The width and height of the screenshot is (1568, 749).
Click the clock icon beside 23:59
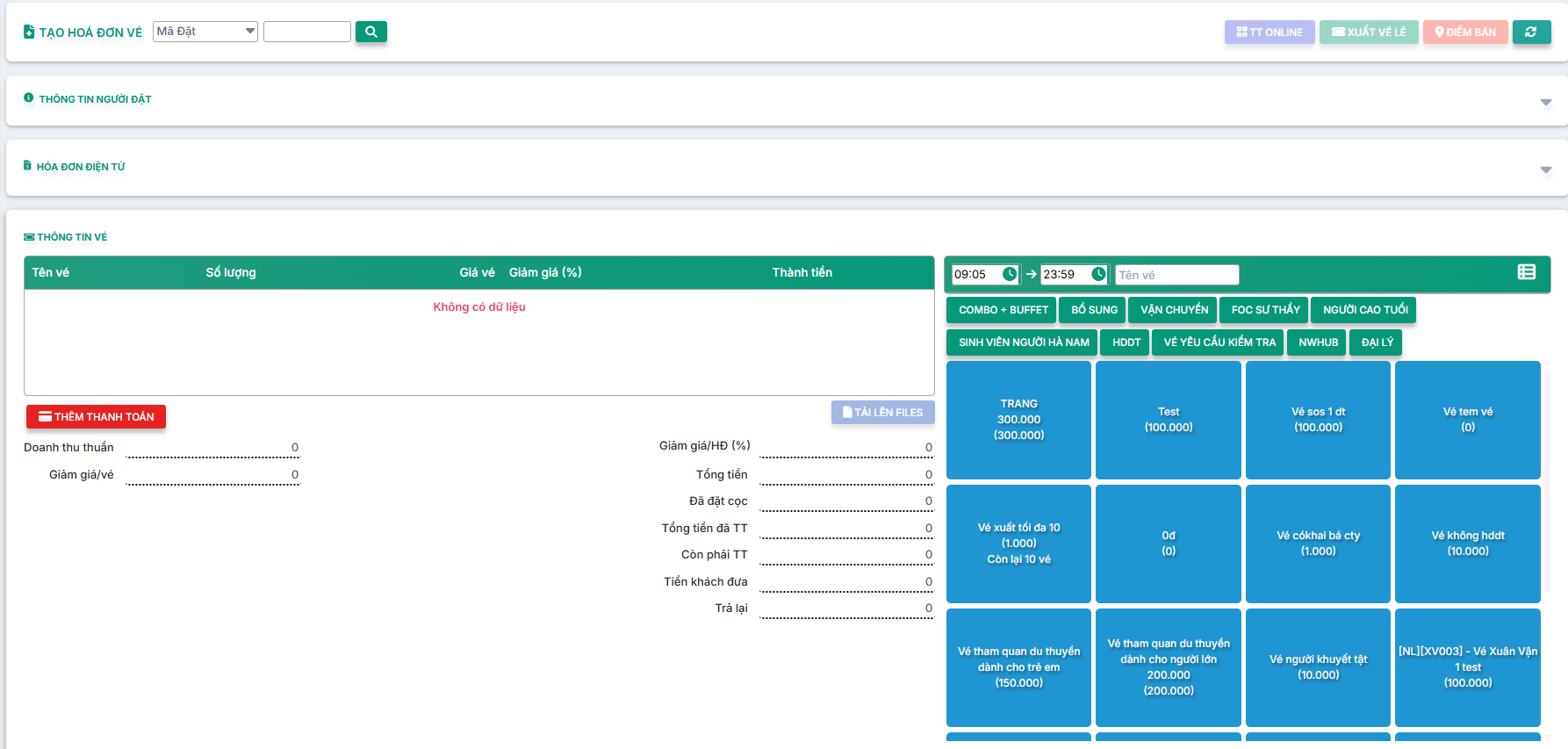1098,274
